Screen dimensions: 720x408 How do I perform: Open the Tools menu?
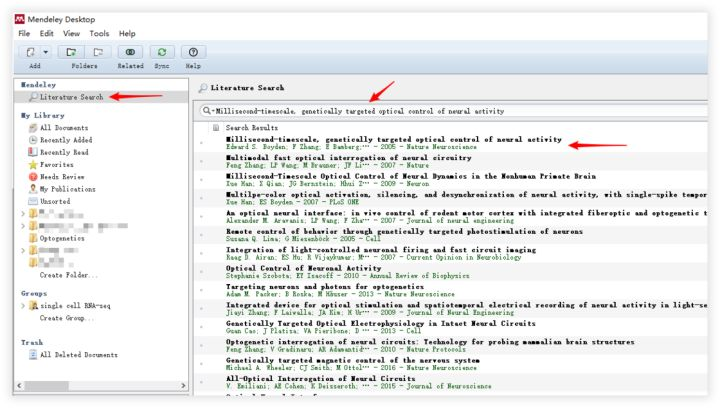tap(99, 34)
